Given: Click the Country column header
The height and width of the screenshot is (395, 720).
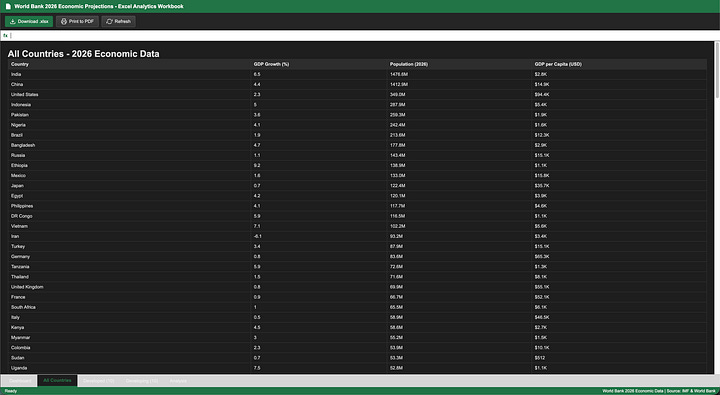Looking at the screenshot, I should 129,64.
